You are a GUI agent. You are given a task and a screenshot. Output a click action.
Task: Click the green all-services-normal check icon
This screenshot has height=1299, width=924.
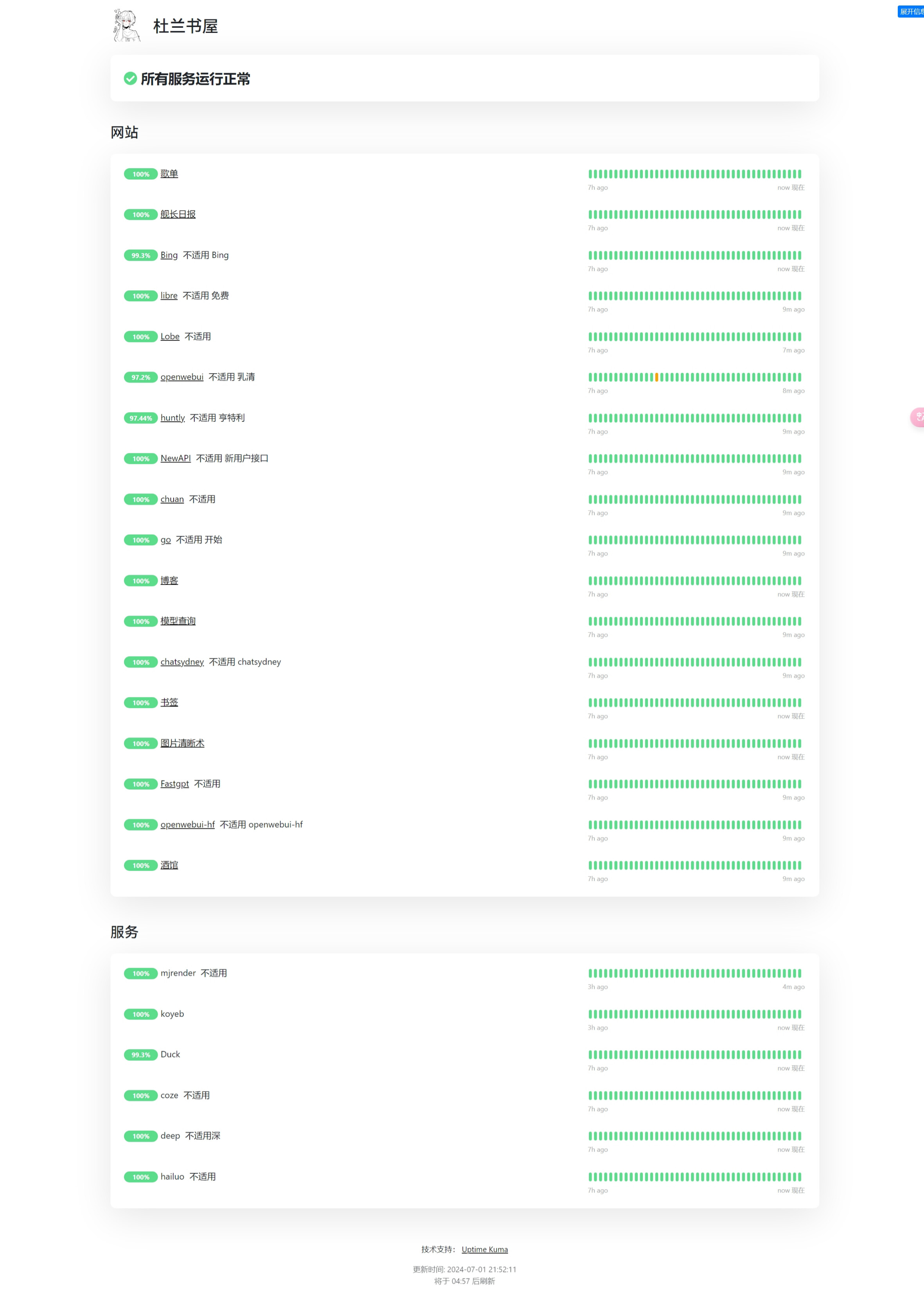[130, 79]
